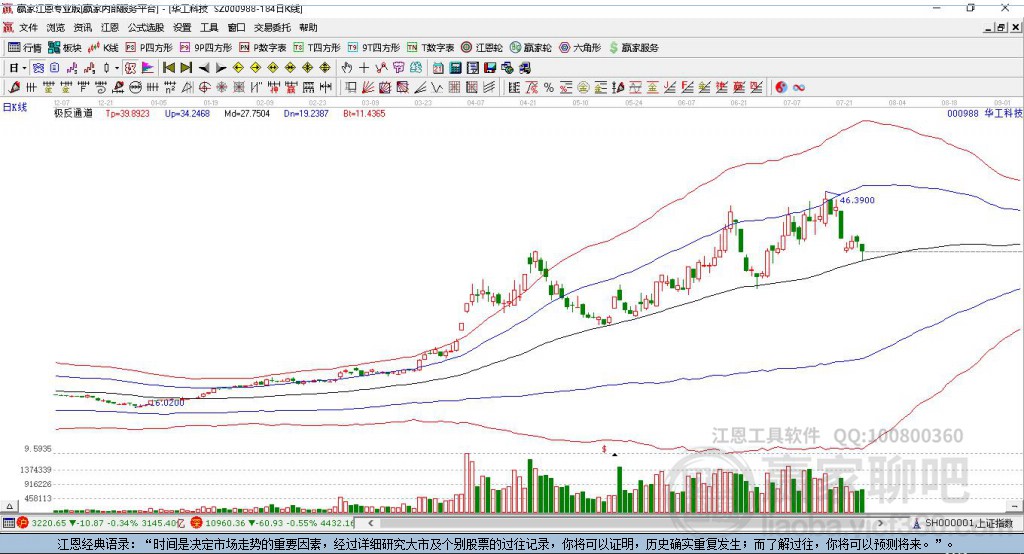Select the rectangle shape drawing tool
Screen dimensions: 1024x554
tap(351, 88)
